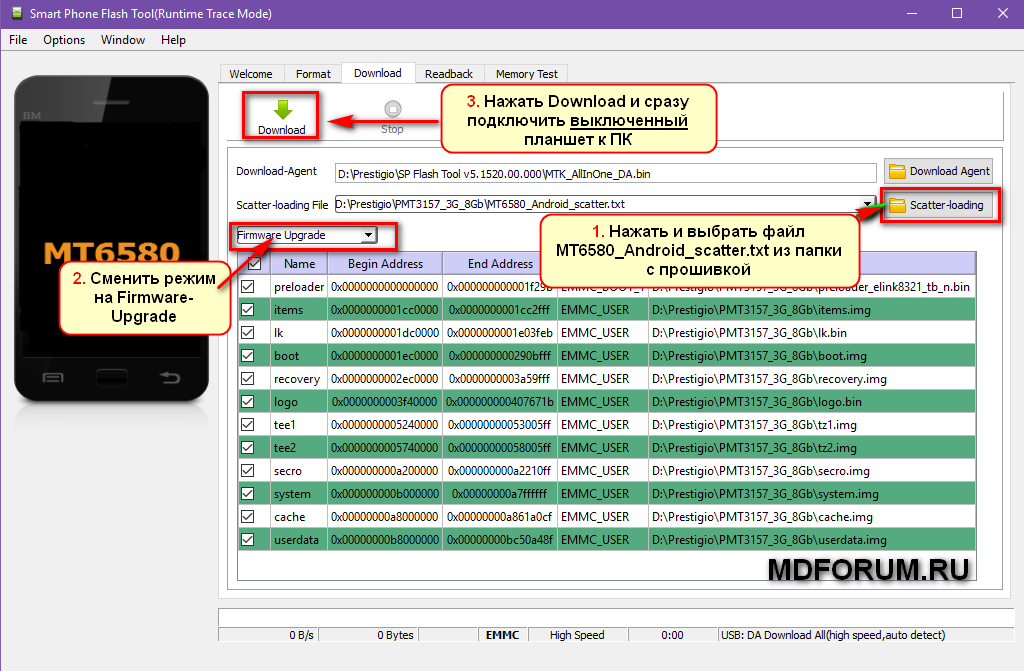Uncheck the tee2 partition checkbox
The image size is (1024, 671).
(x=248, y=448)
